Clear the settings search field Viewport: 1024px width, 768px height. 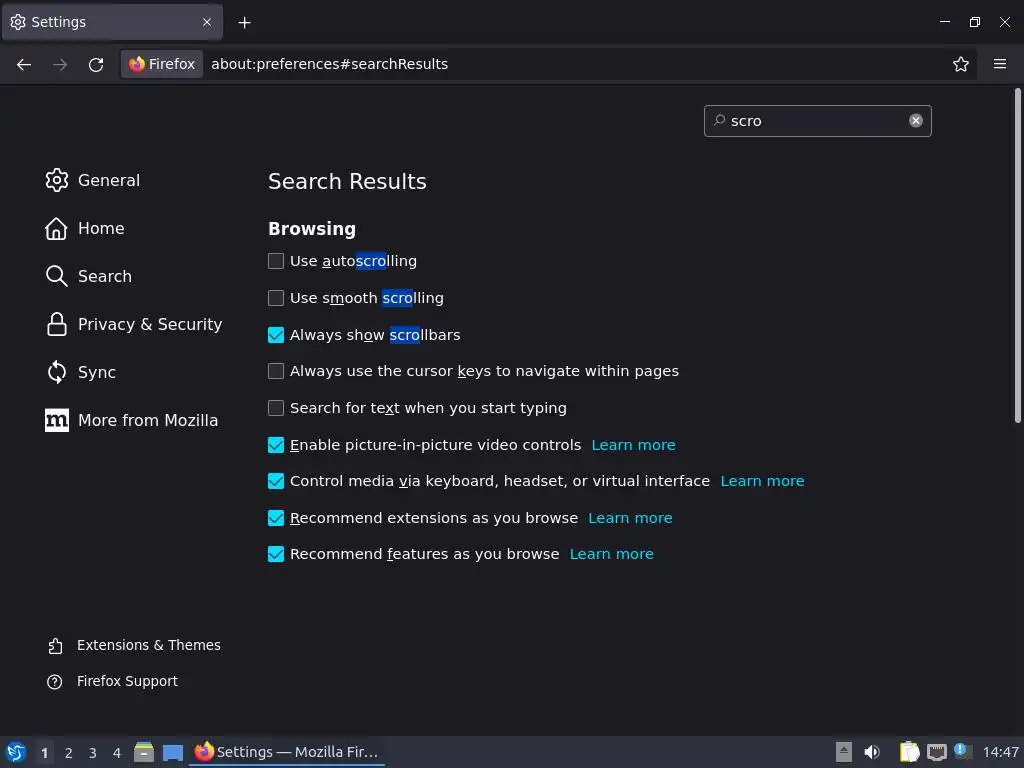(916, 121)
